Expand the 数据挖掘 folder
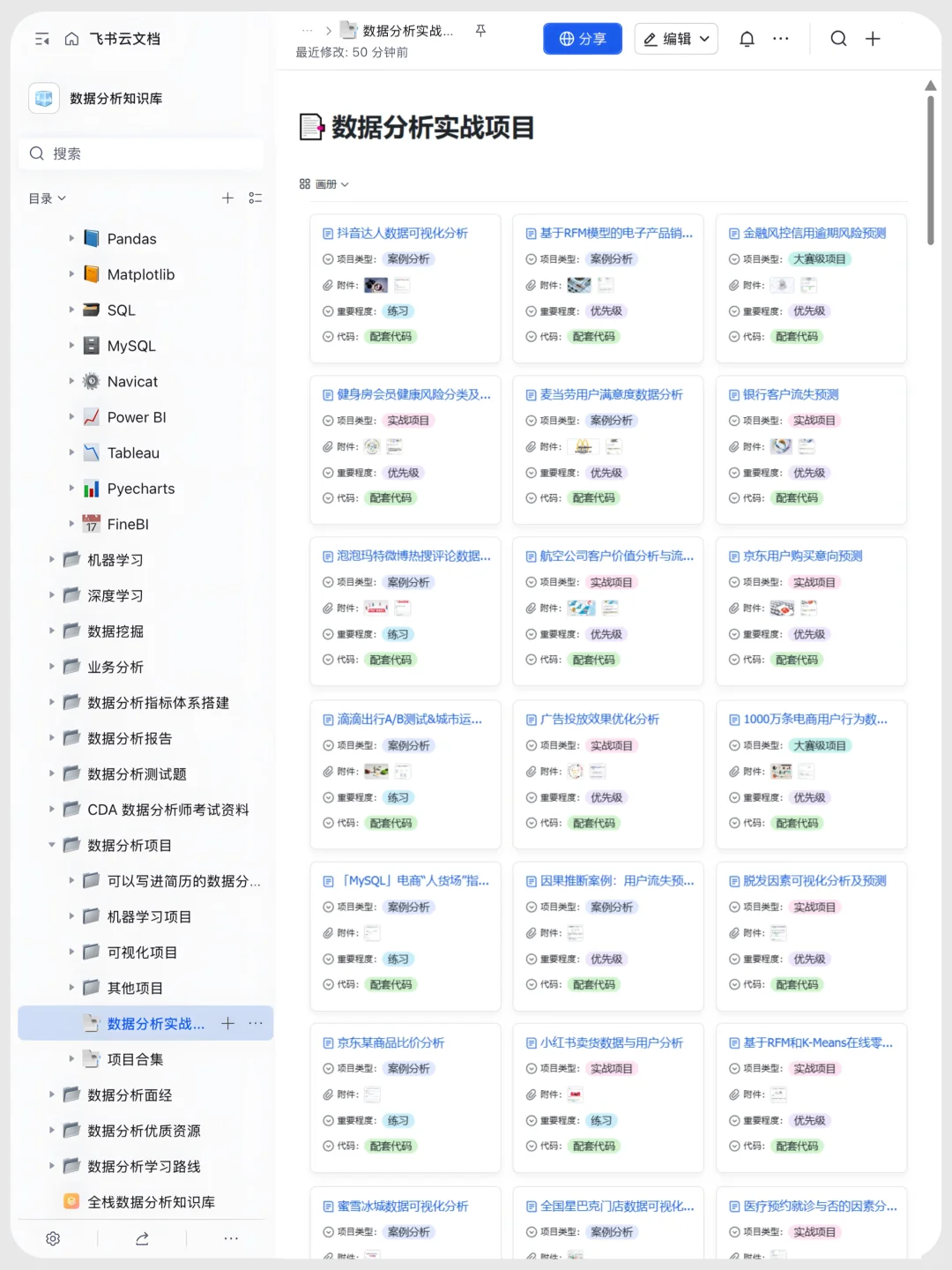The width and height of the screenshot is (952, 1270). (x=52, y=631)
